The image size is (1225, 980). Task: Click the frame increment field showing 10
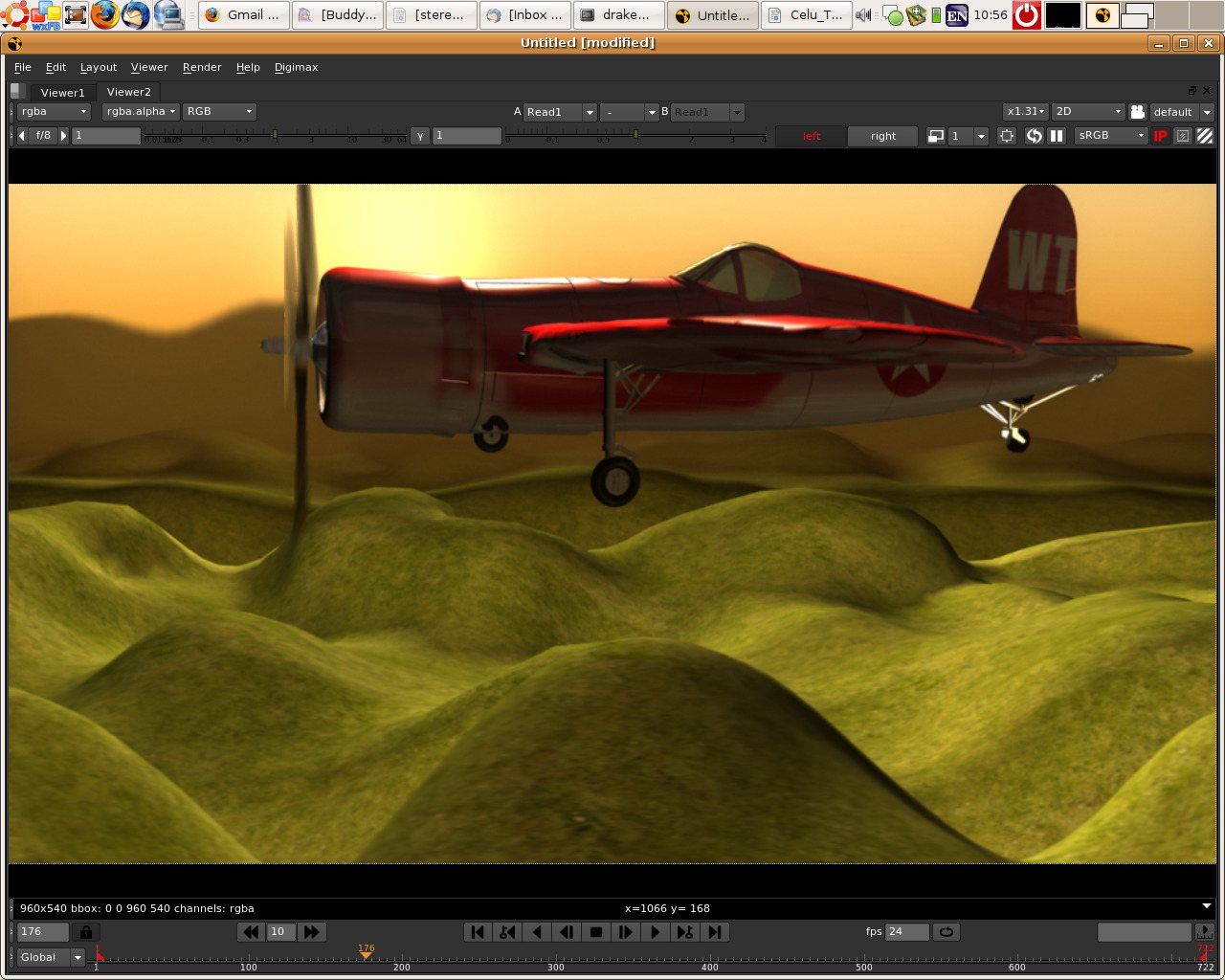coord(280,932)
